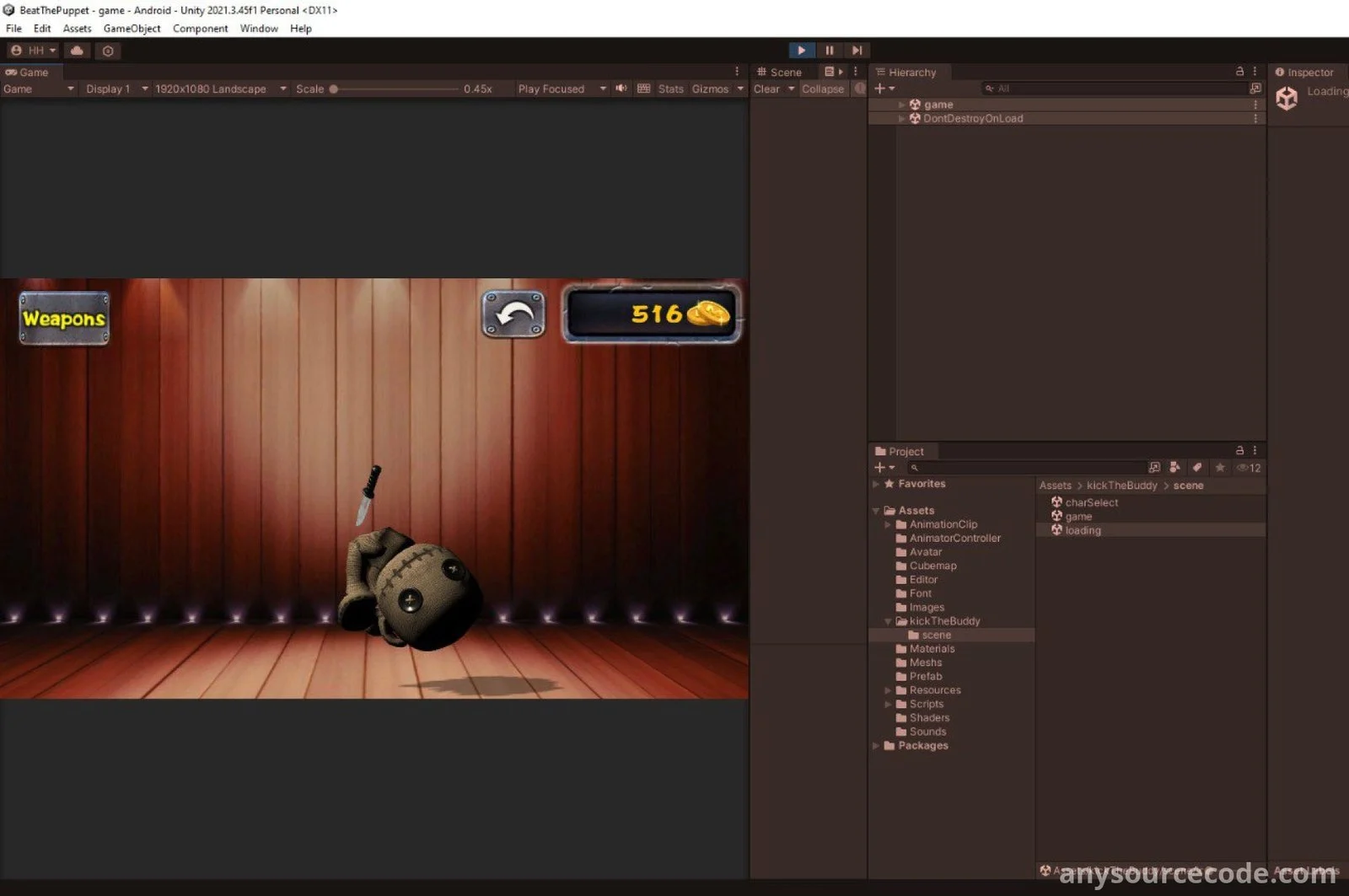Click the Search by Type icon in Project

tap(1174, 468)
